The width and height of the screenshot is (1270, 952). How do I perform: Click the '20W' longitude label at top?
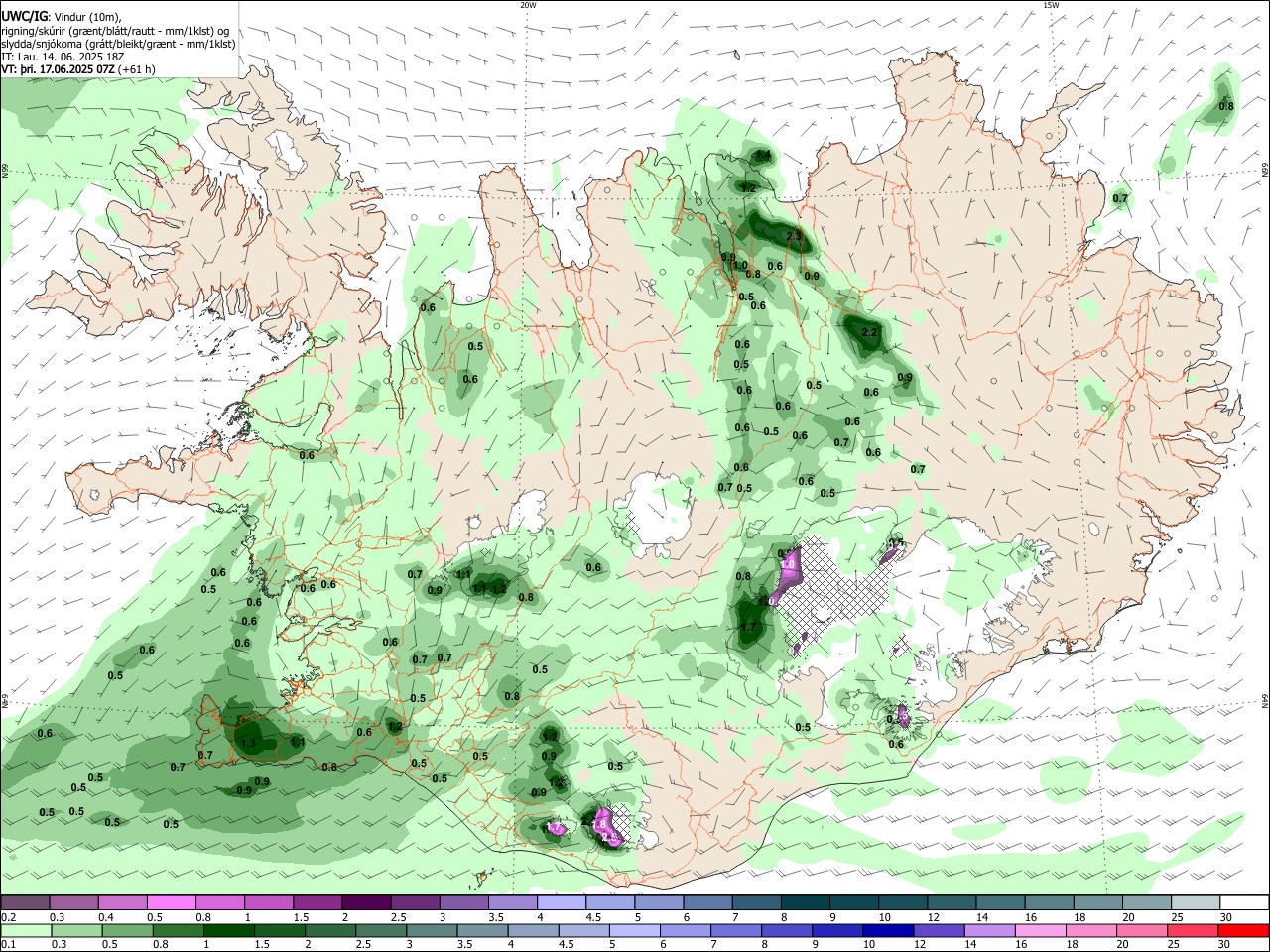[x=528, y=5]
